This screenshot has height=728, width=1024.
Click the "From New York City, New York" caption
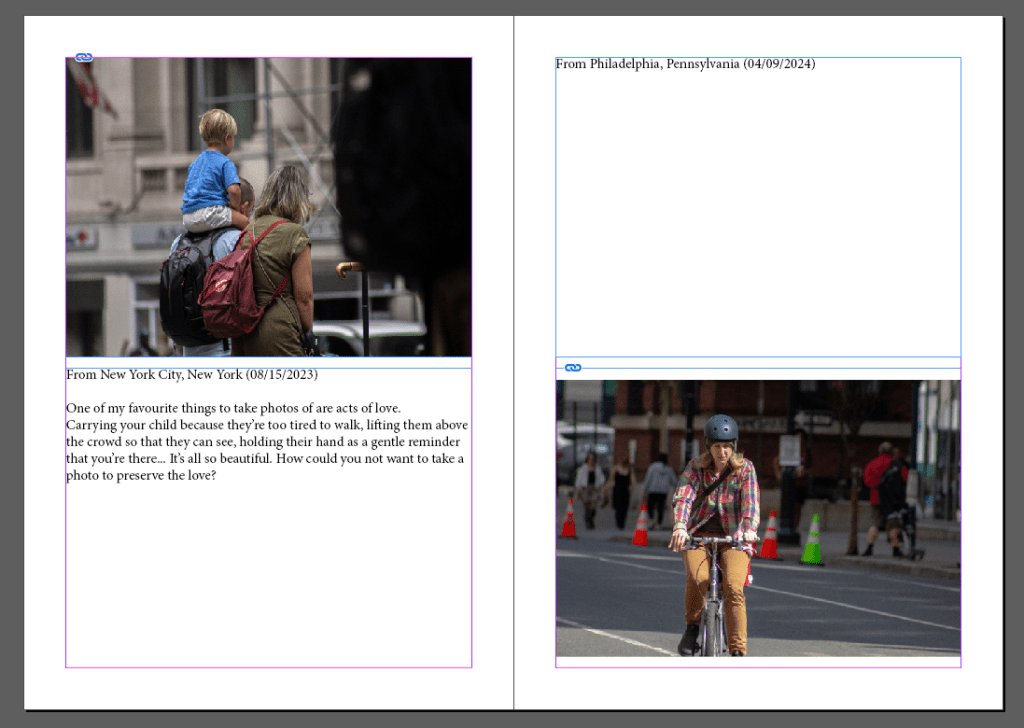[150, 375]
